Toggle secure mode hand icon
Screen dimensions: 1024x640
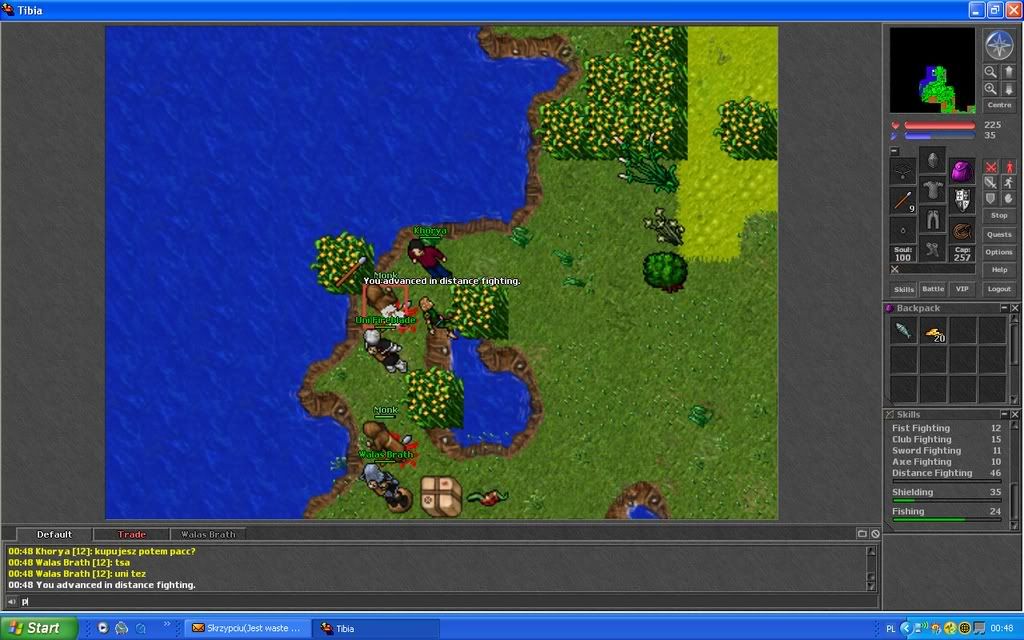[x=1008, y=199]
